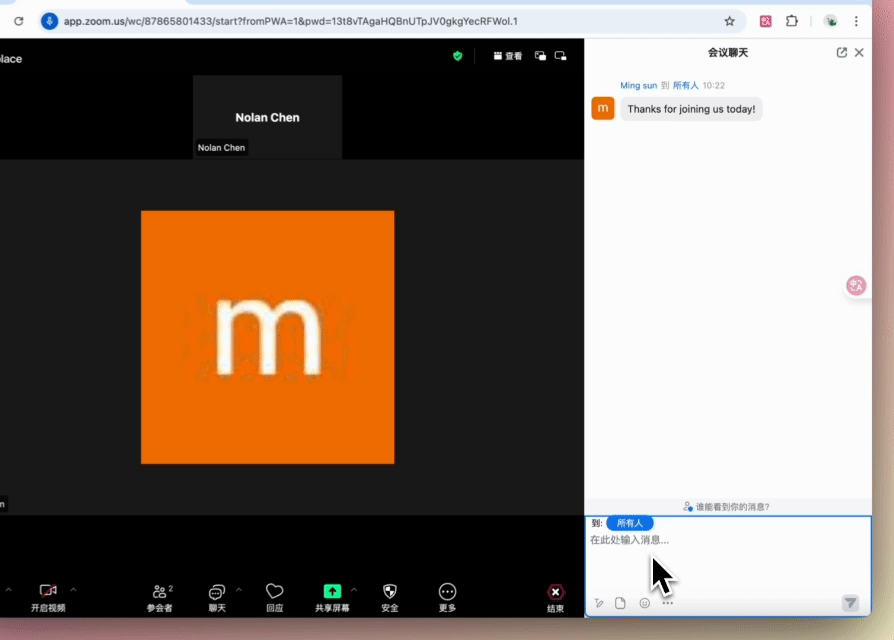Click the file attachment icon in chat
Image resolution: width=894 pixels, height=640 pixels.
click(x=620, y=603)
